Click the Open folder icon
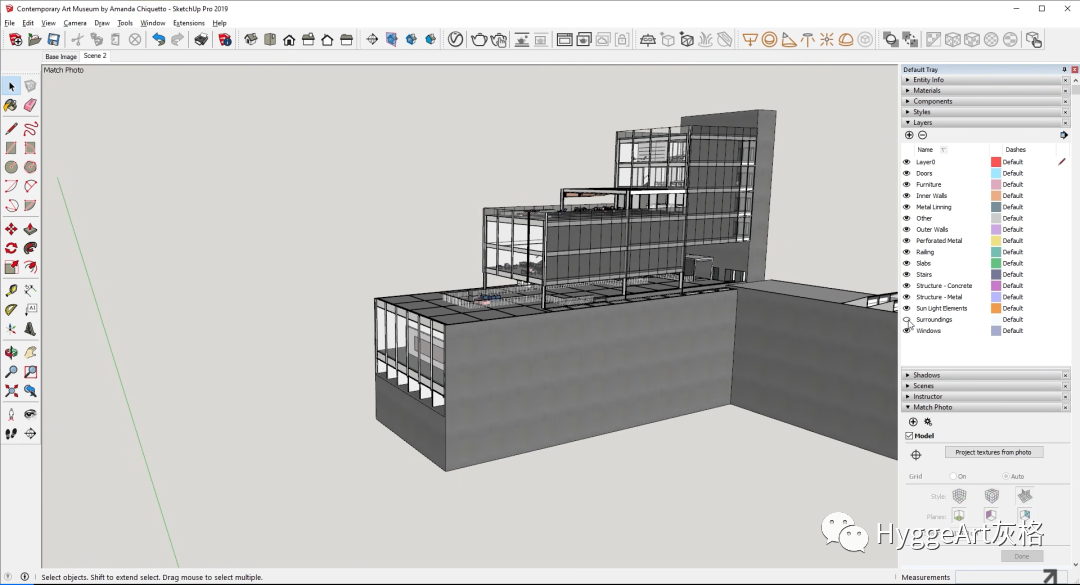Viewport: 1080px width, 585px height. coord(34,39)
